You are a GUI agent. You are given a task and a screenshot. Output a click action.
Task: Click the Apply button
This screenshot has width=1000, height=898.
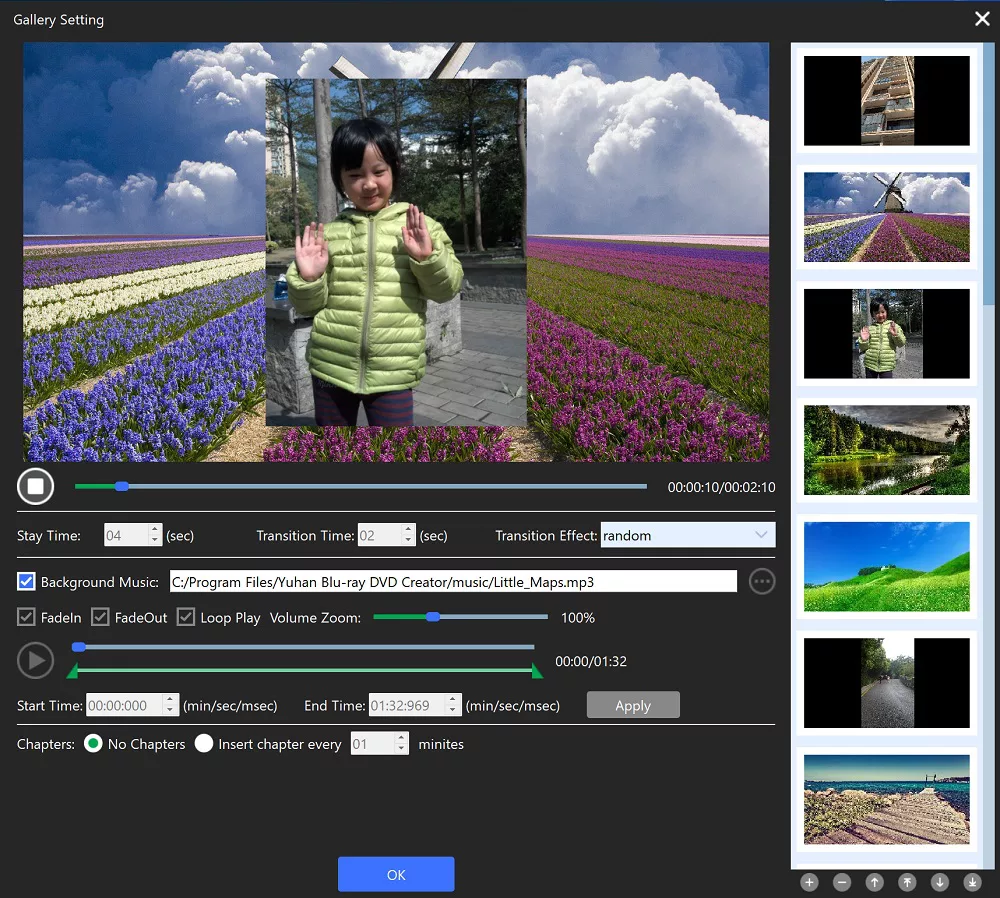pos(633,705)
